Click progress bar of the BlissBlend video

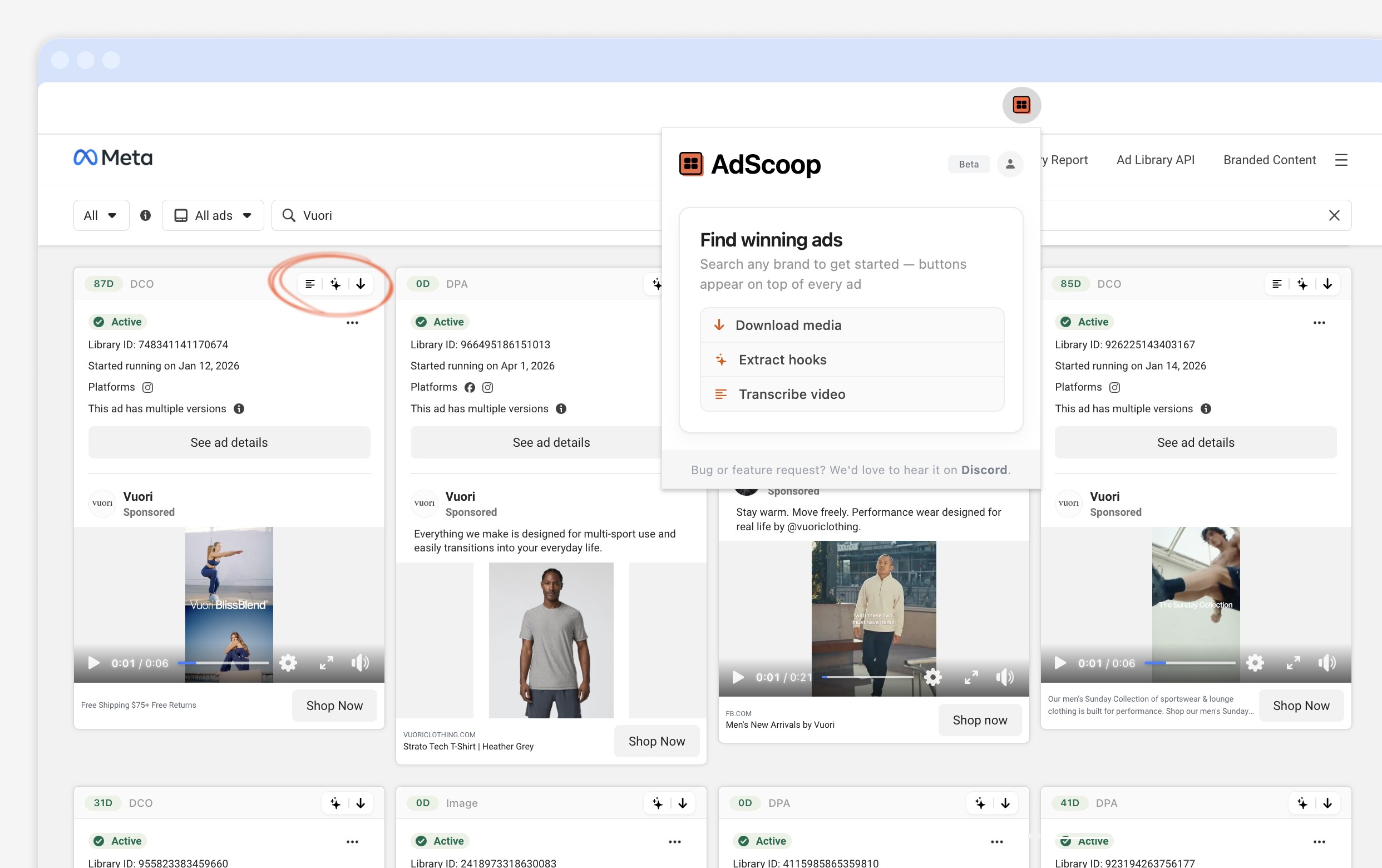[x=223, y=663]
